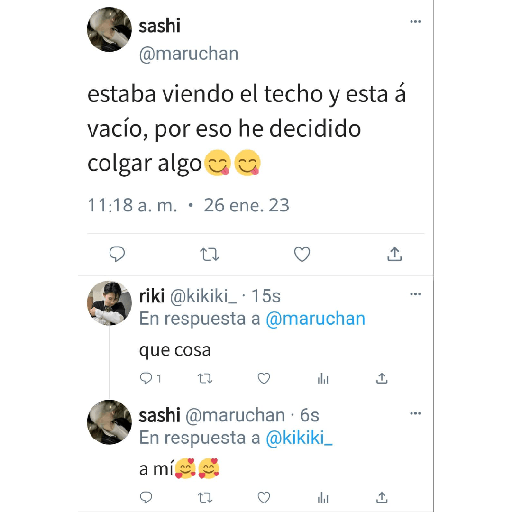View analytics for riki's reply
Image resolution: width=512 pixels, height=512 pixels.
pyautogui.click(x=323, y=379)
